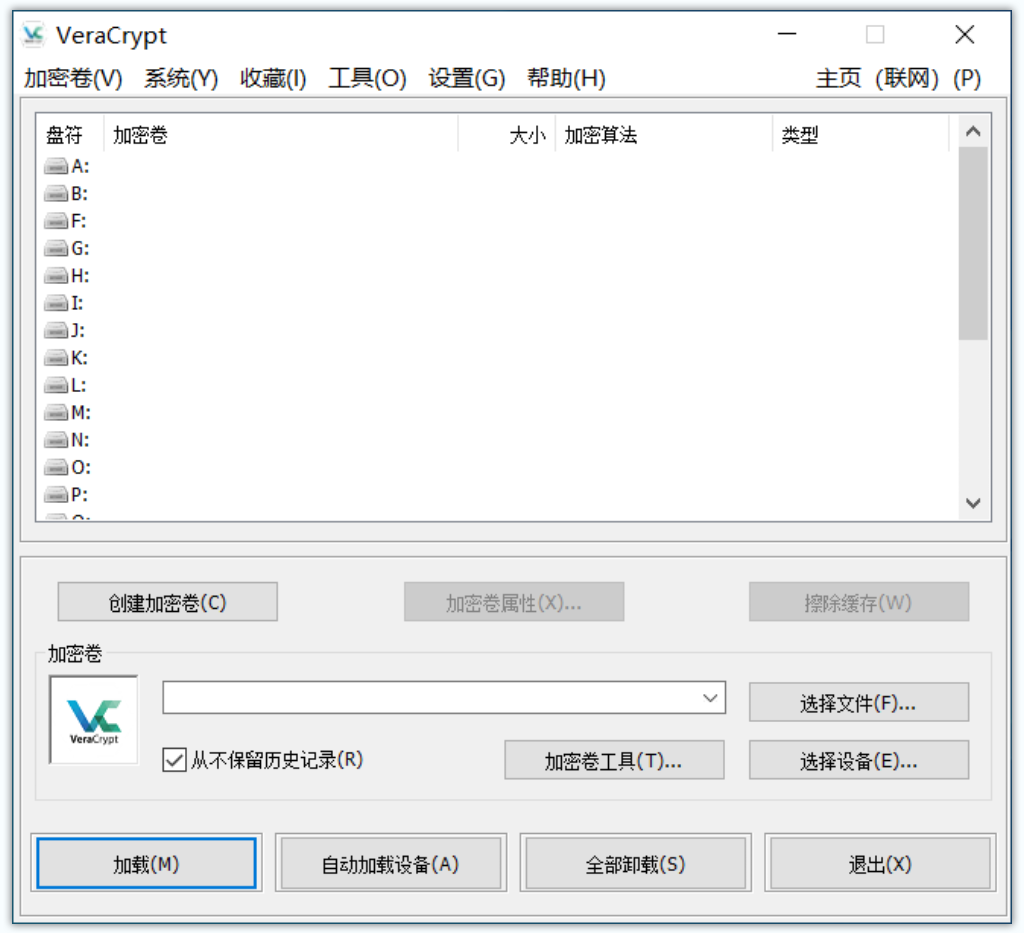
Task: Click scroll up arrow of drive list
Action: coord(973,132)
